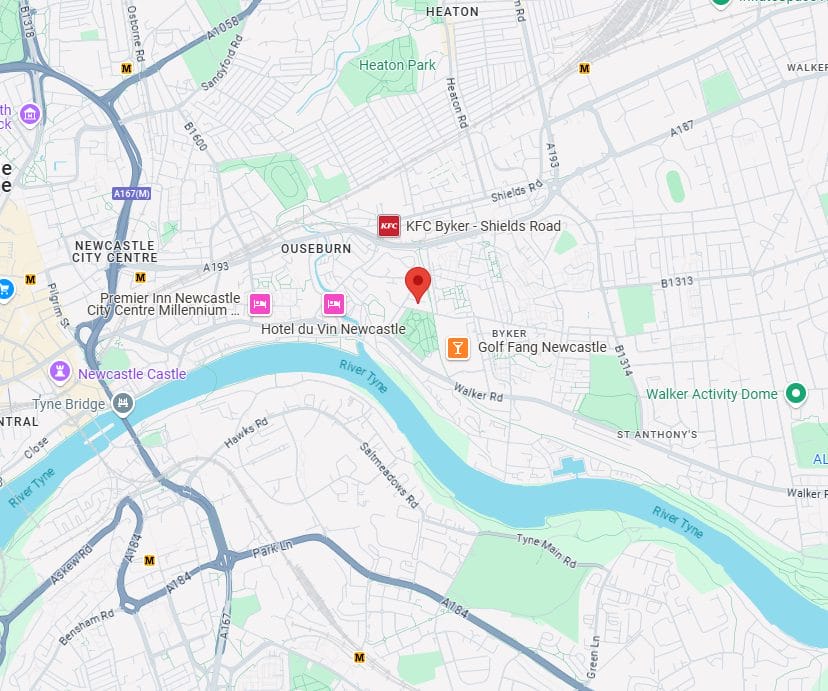Viewport: 828px width, 691px height.
Task: Click the Newcastle Castle text label
Action: point(132,374)
